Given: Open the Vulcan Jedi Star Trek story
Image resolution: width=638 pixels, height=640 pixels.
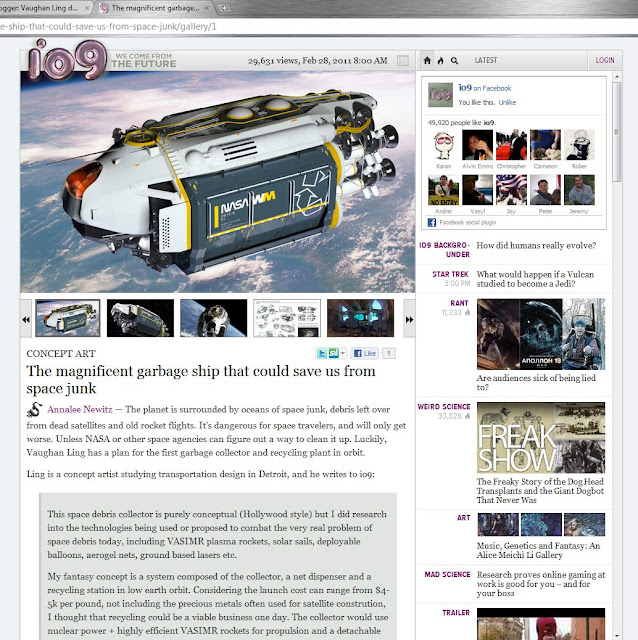Looking at the screenshot, I should 535,279.
